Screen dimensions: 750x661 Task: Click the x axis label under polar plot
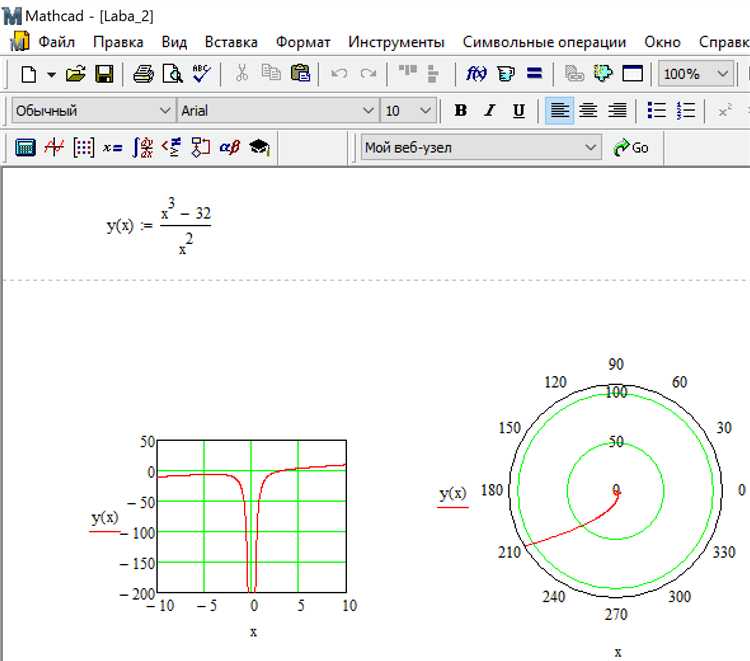(x=618, y=652)
